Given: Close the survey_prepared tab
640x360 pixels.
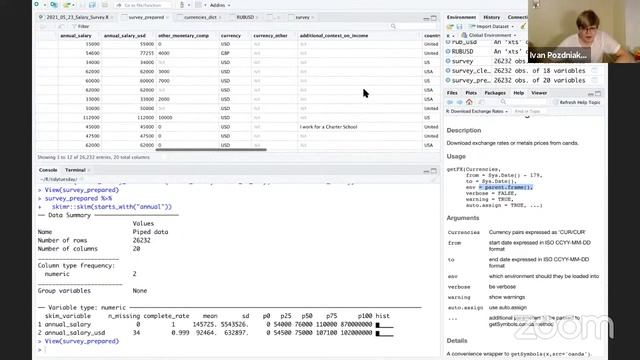Looking at the screenshot, I should point(168,18).
